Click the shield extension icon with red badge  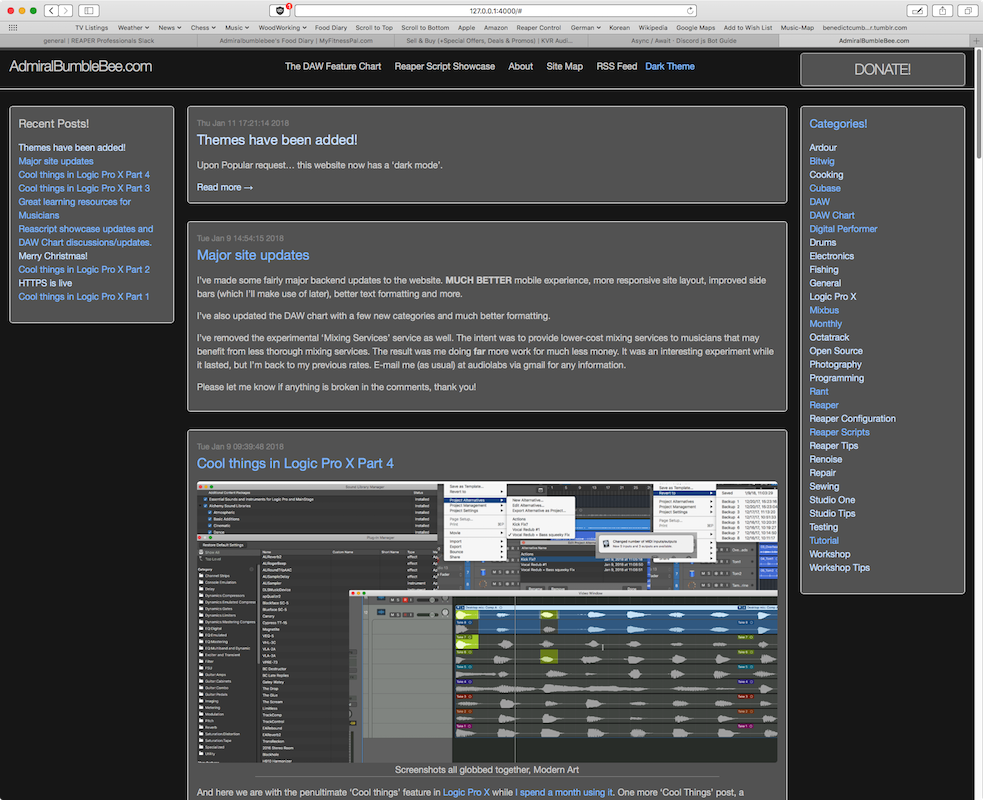(x=280, y=9)
